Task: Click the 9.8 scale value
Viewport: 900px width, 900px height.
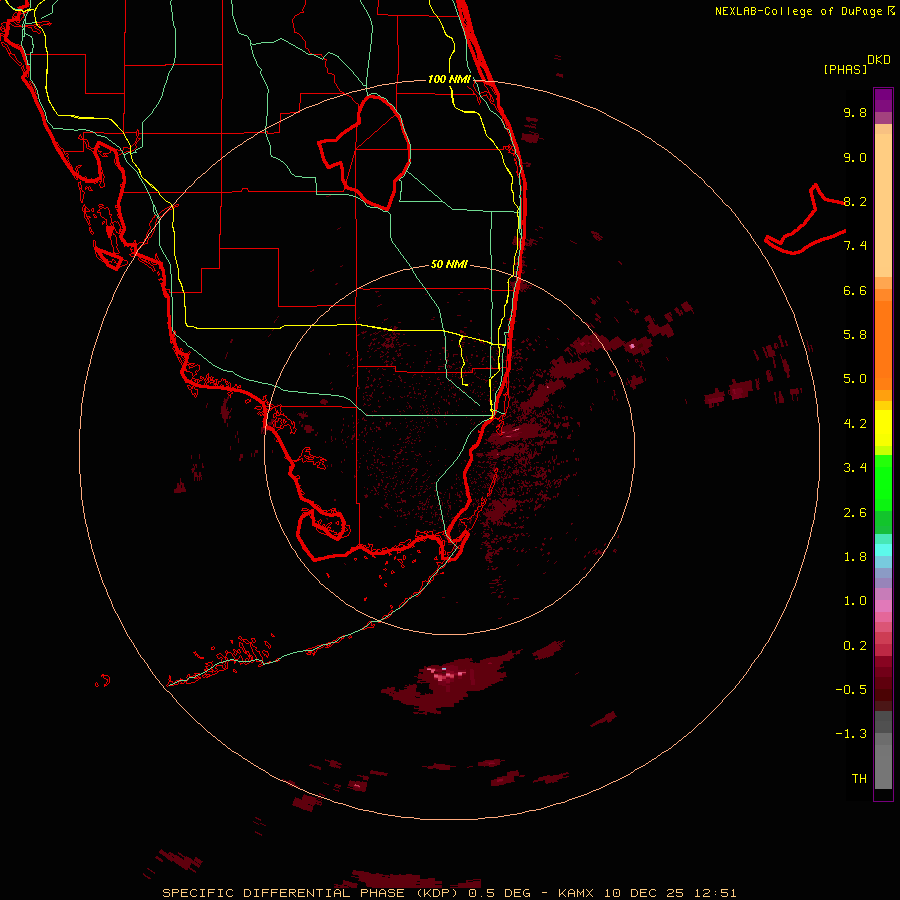Action: pyautogui.click(x=855, y=112)
